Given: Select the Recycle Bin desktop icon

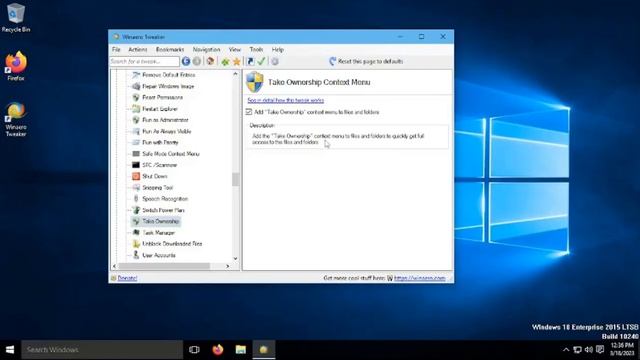Looking at the screenshot, I should click(16, 17).
